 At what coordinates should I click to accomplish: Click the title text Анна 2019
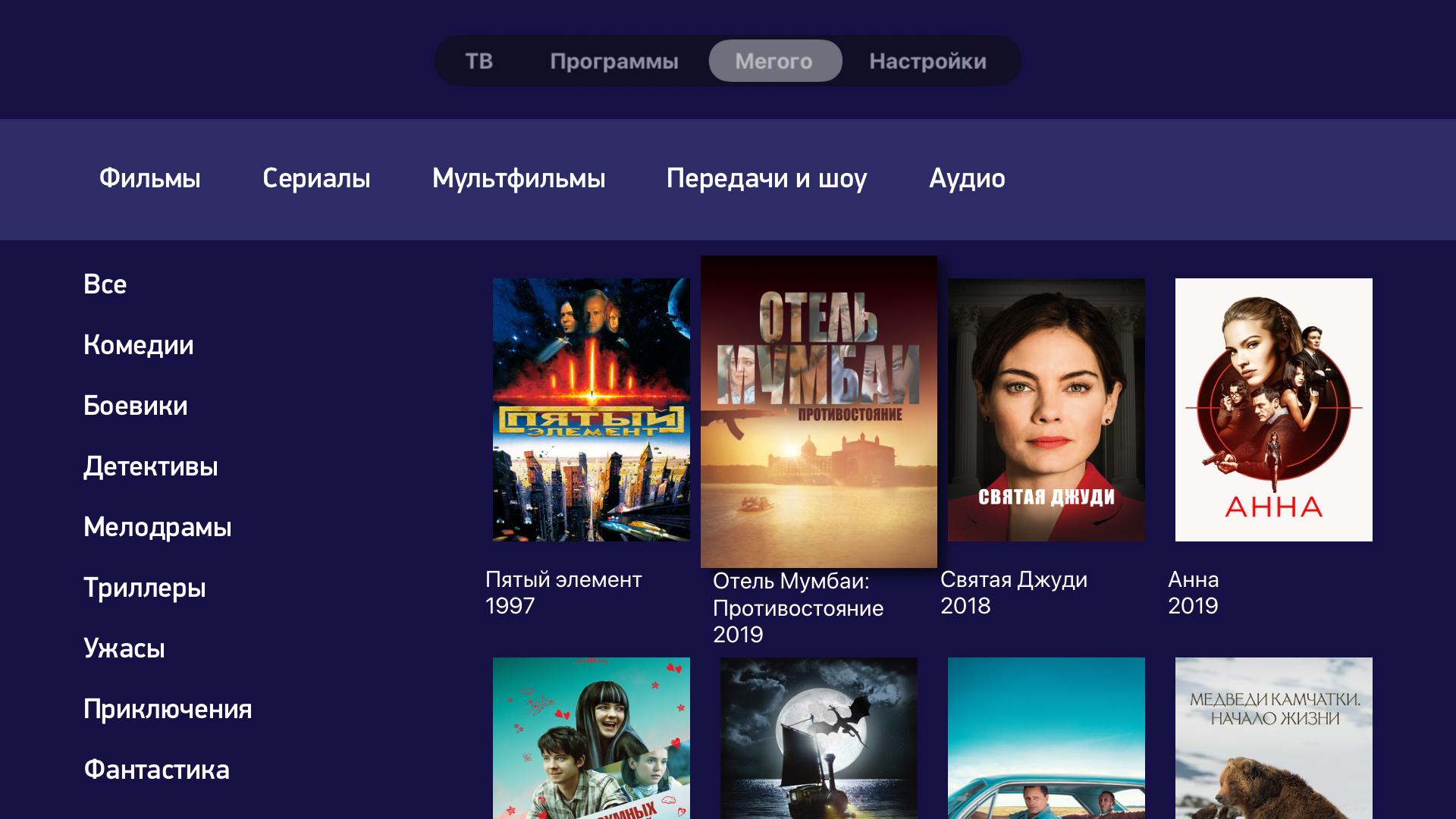click(x=1194, y=592)
